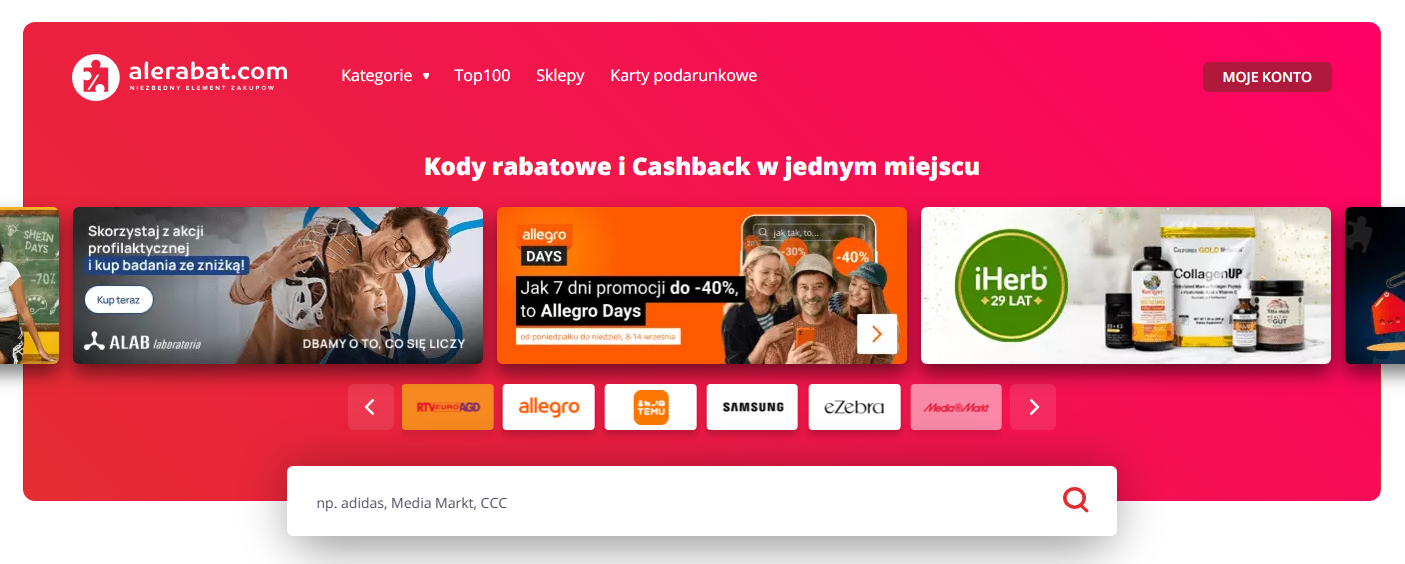Open the RTV Euro AGD store logo
This screenshot has width=1405, height=564.
(x=448, y=407)
